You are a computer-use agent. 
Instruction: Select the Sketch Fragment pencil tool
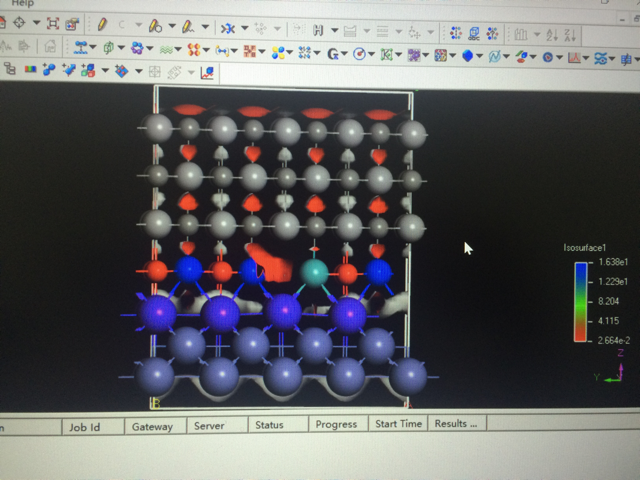pos(187,27)
